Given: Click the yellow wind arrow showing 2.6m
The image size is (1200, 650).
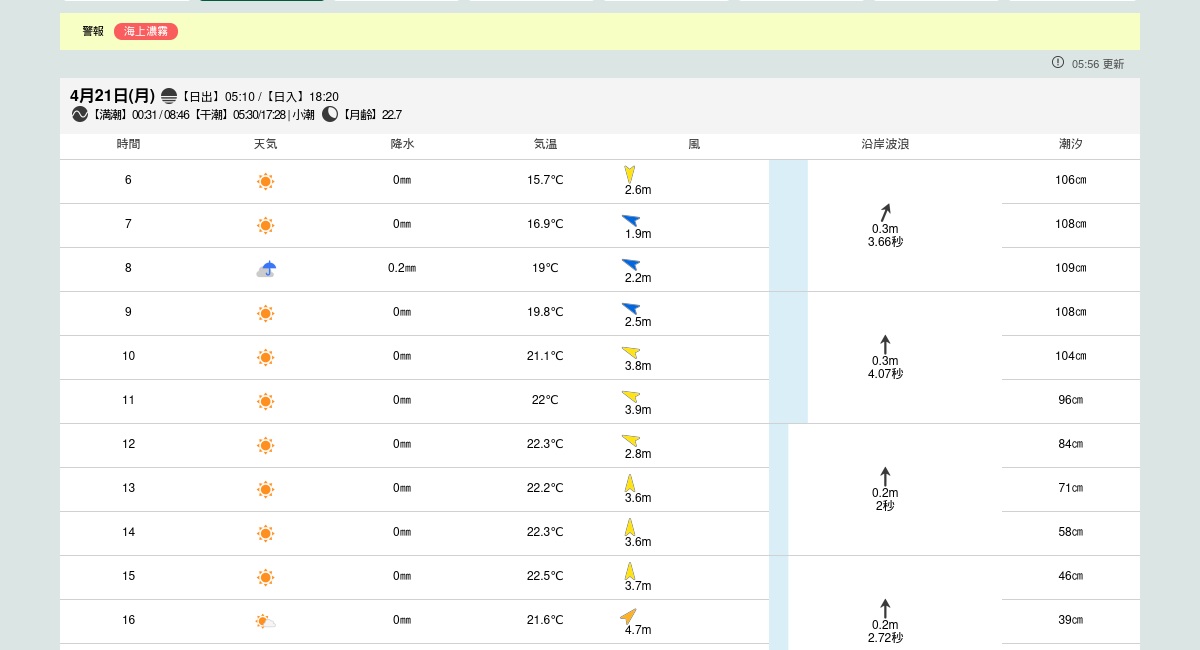Looking at the screenshot, I should pos(630,174).
